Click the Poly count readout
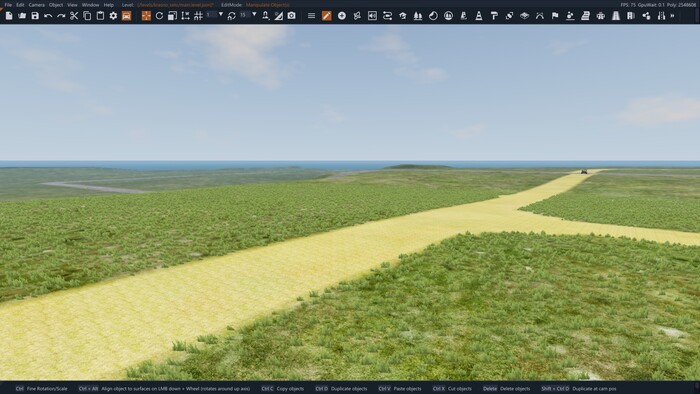Image resolution: width=700 pixels, height=394 pixels. tap(682, 4)
